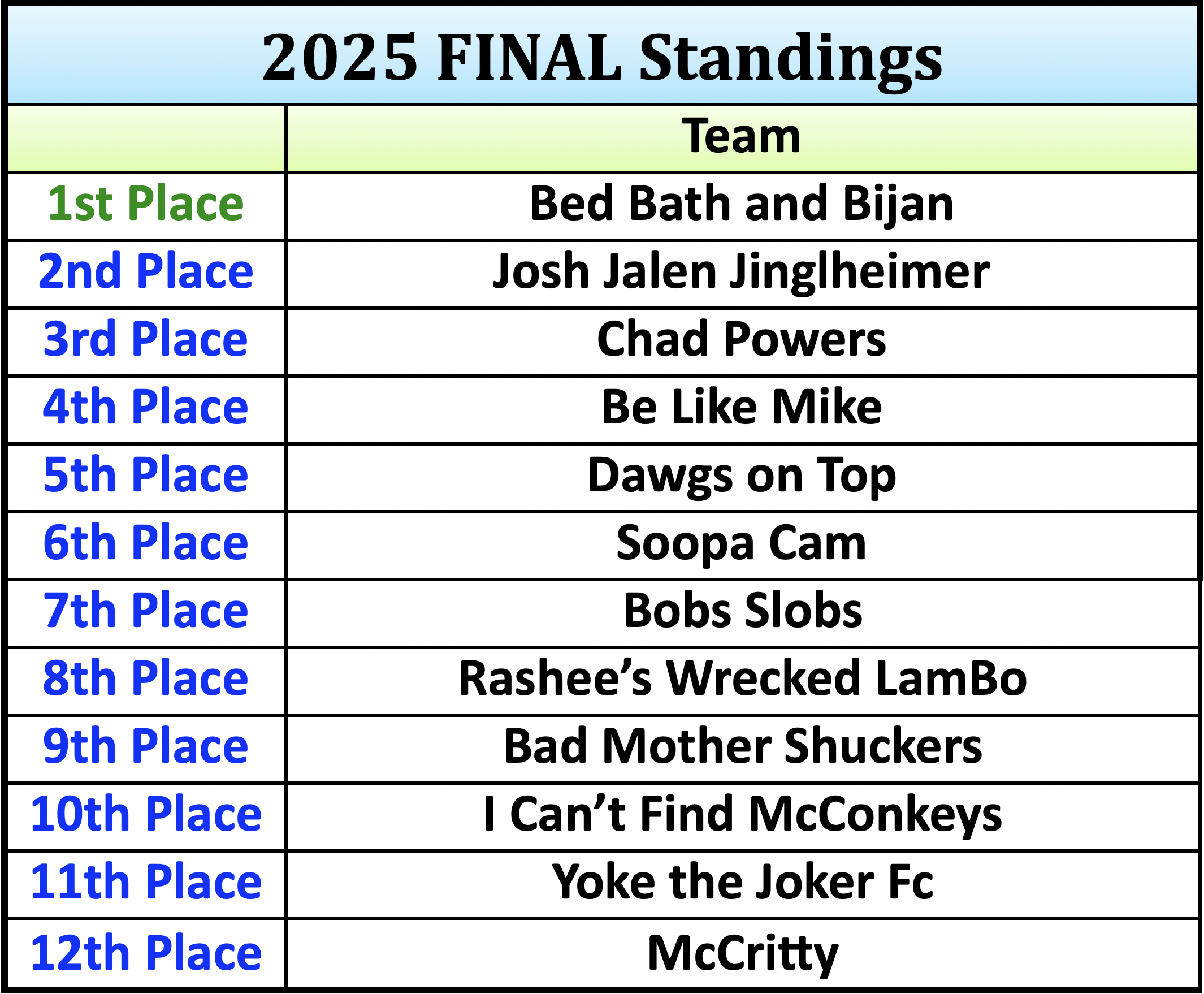The width and height of the screenshot is (1204, 994).
Task: Click the 8th Place label
Action: pyautogui.click(x=146, y=678)
